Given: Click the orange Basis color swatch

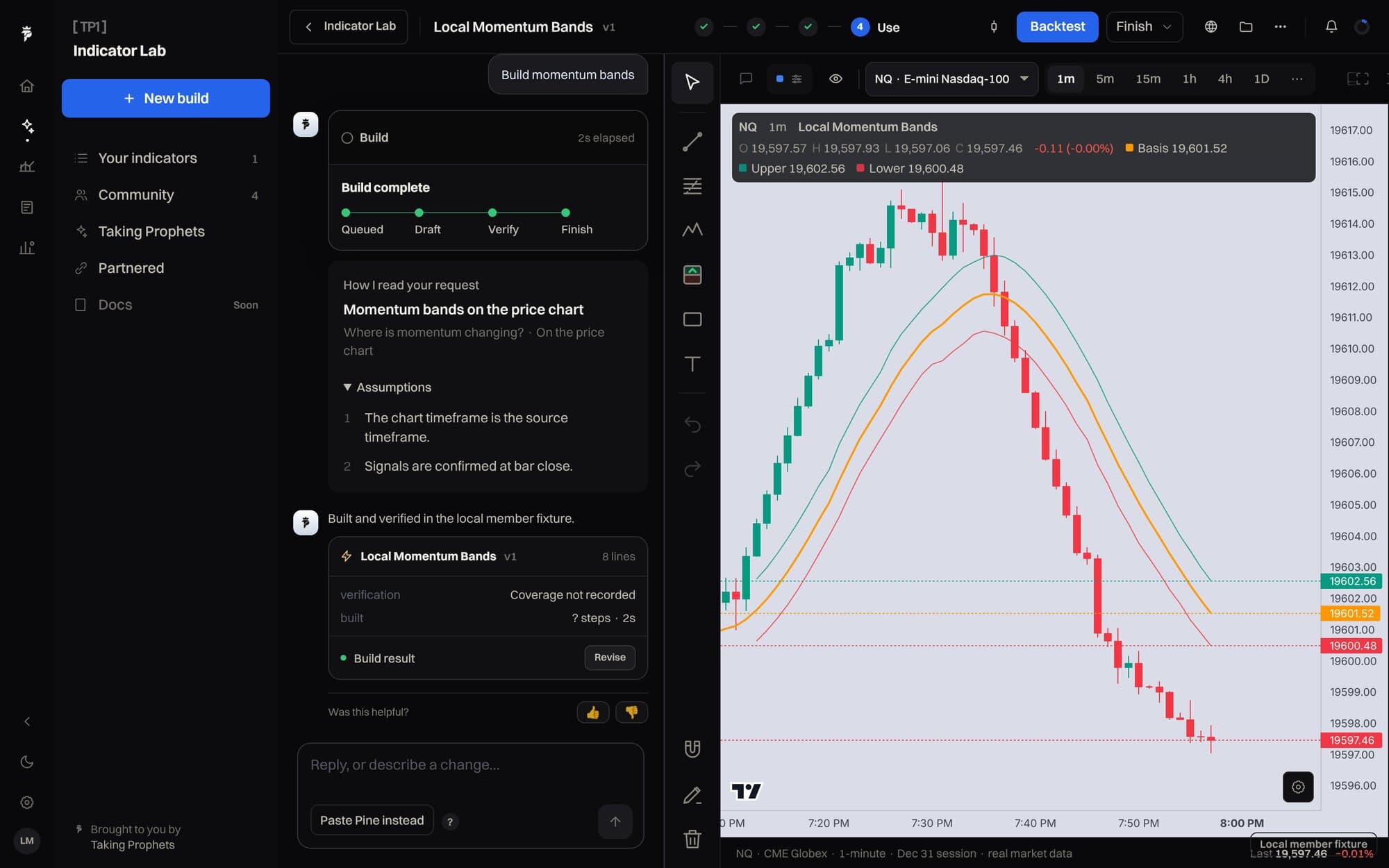Looking at the screenshot, I should [x=1129, y=148].
